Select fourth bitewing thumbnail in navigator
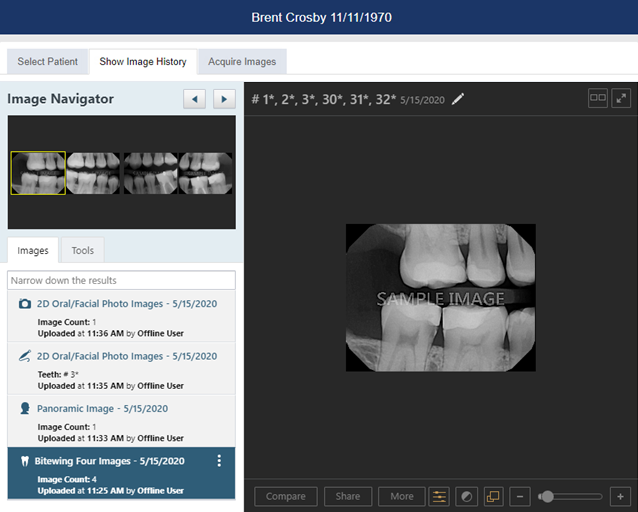 coord(205,173)
